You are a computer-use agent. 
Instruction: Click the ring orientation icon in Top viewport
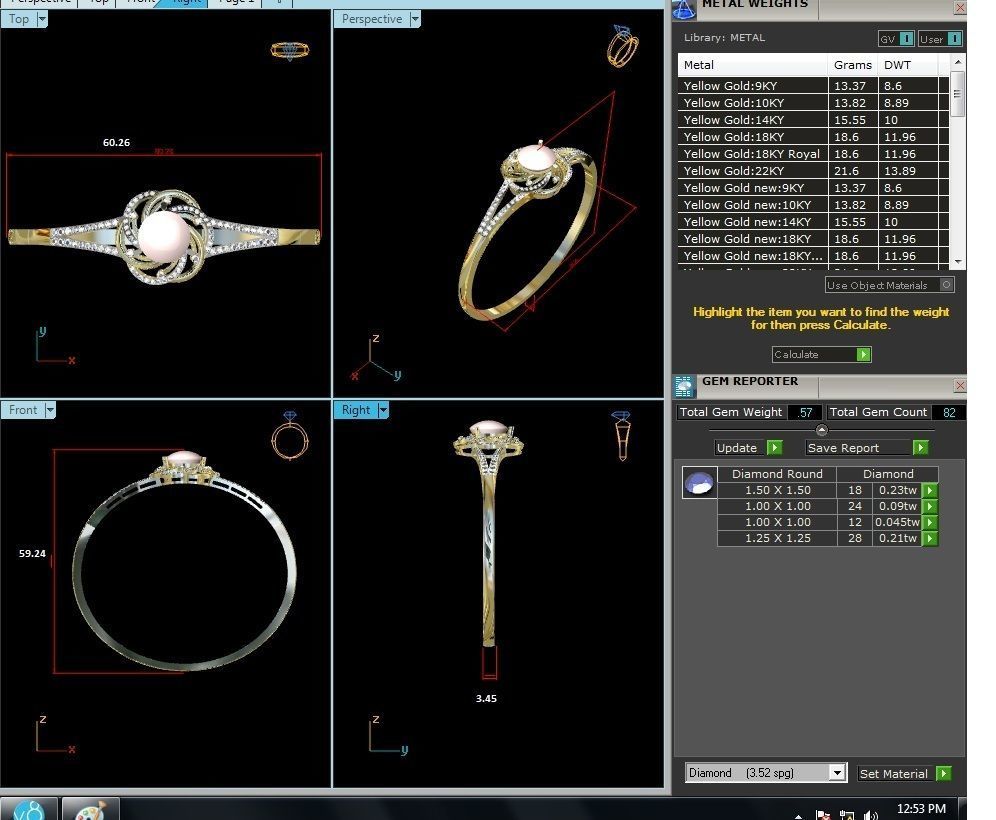point(290,50)
